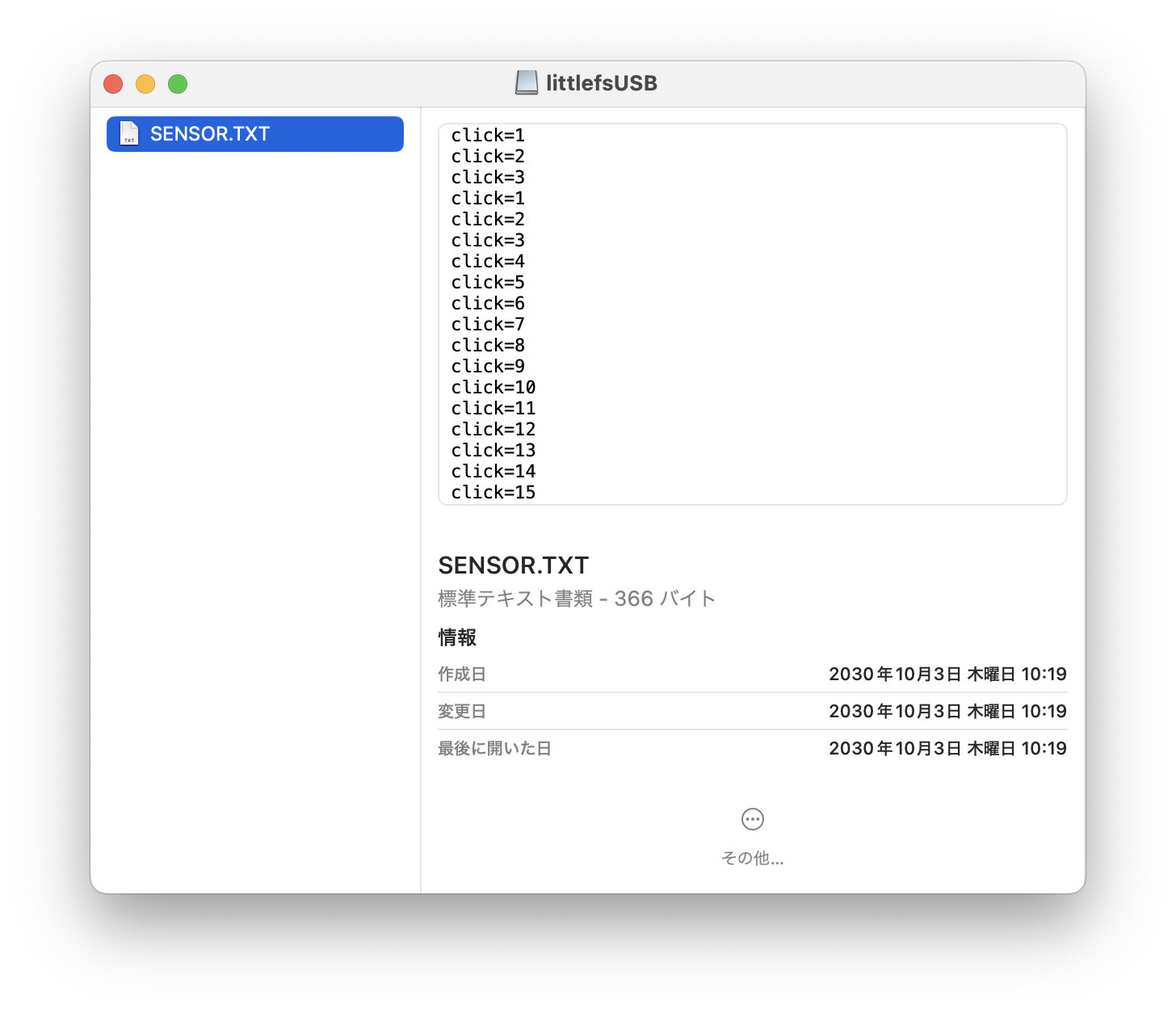The image size is (1176, 1013).
Task: Click the yellow minimize traffic-light button
Action: [x=145, y=83]
